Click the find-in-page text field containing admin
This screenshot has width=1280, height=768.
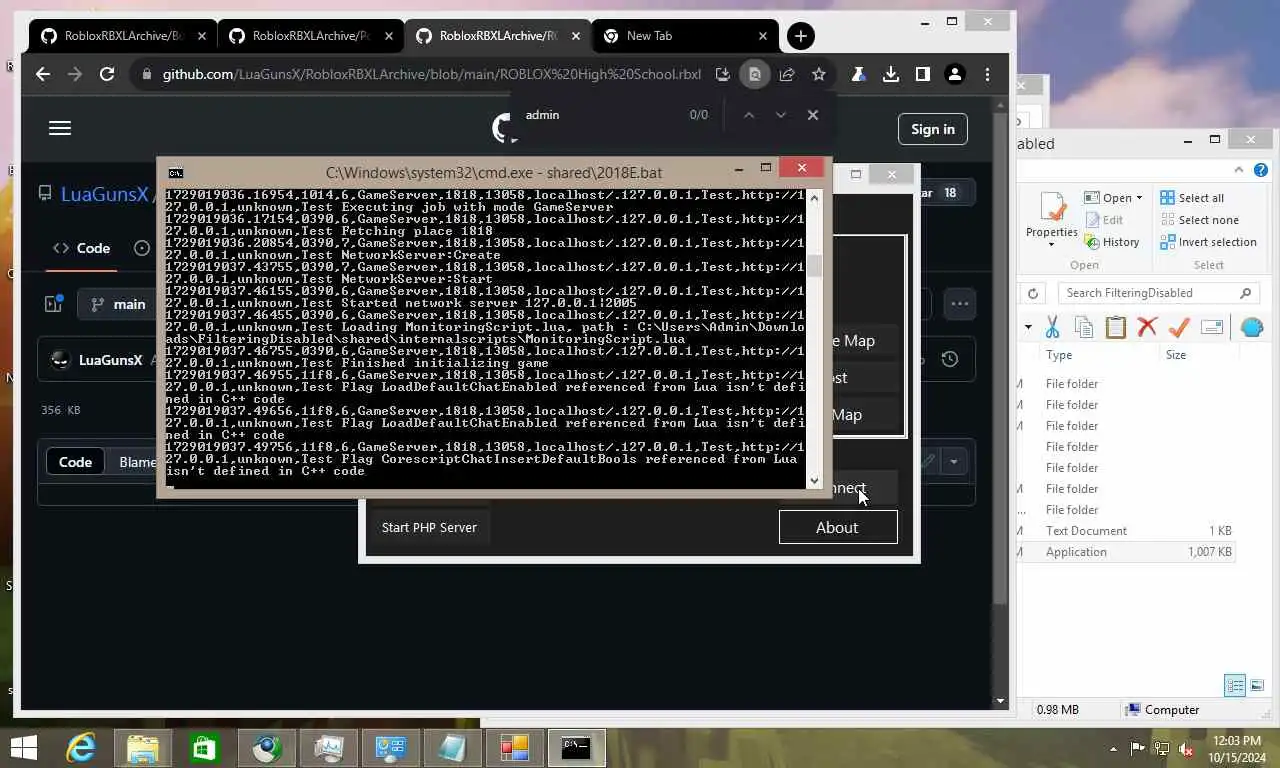(600, 115)
